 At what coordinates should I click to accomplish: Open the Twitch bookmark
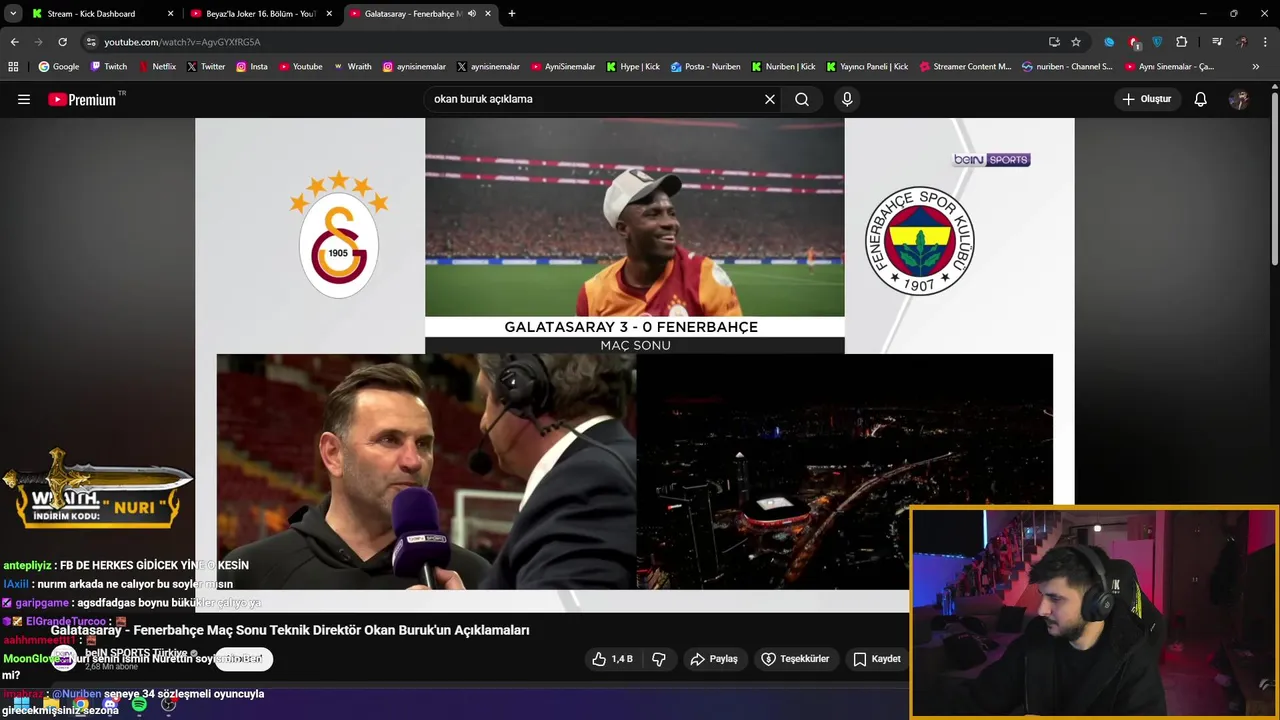(109, 67)
